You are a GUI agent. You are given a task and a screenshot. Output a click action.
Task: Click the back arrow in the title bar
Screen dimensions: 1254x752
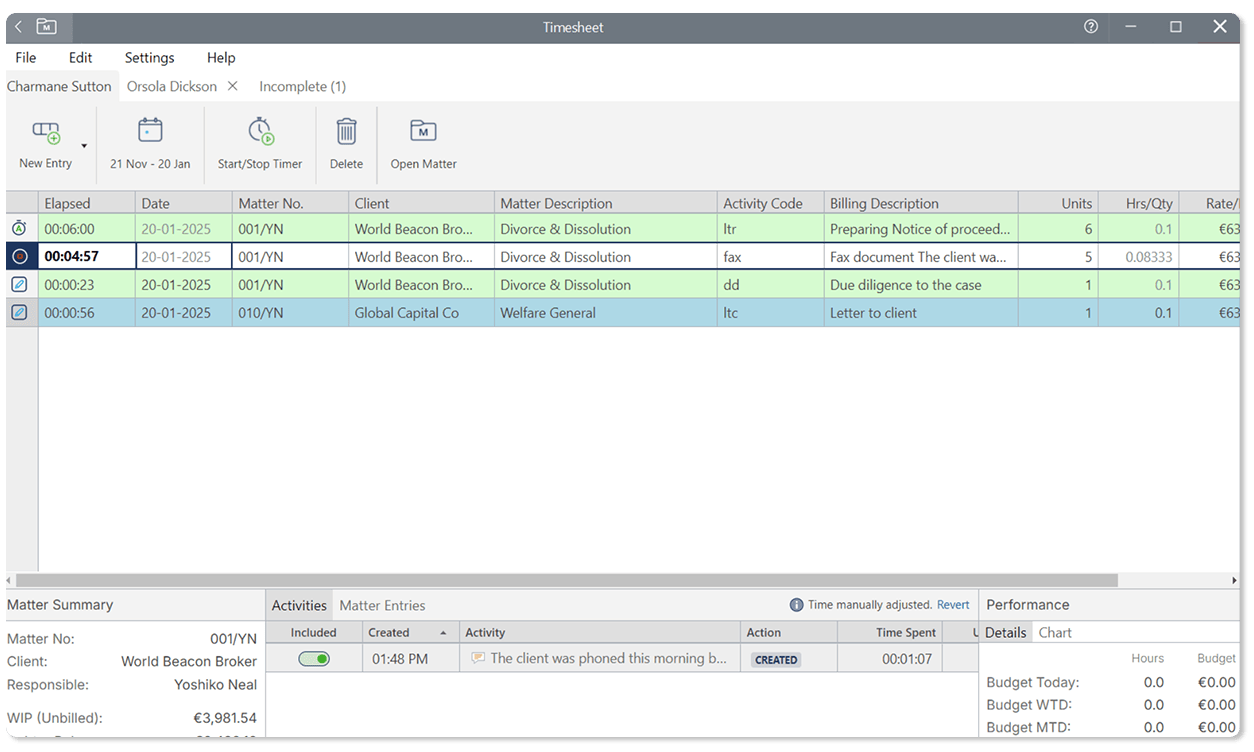[18, 27]
